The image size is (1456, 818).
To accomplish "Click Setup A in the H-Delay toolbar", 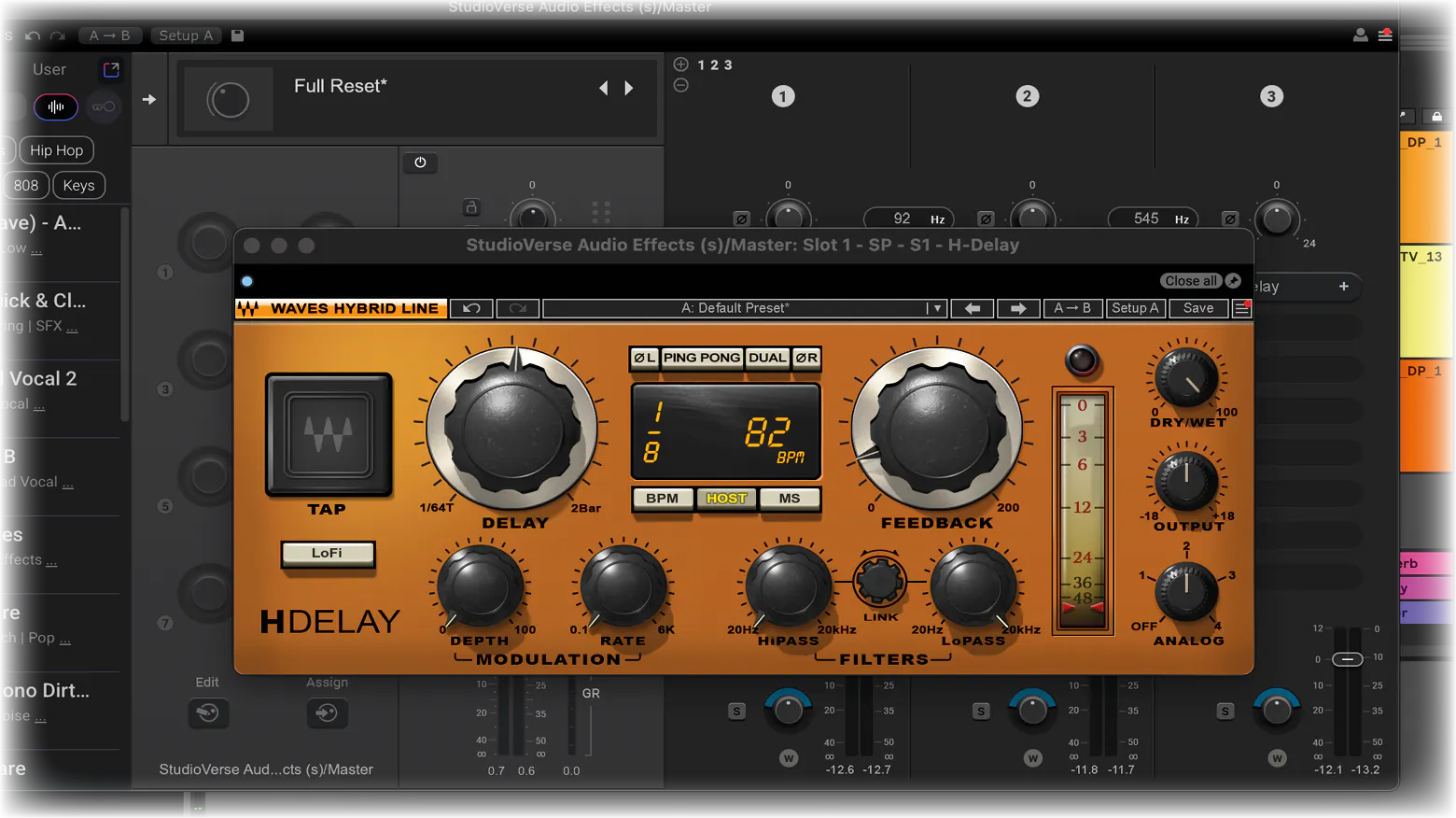I will click(x=1135, y=308).
